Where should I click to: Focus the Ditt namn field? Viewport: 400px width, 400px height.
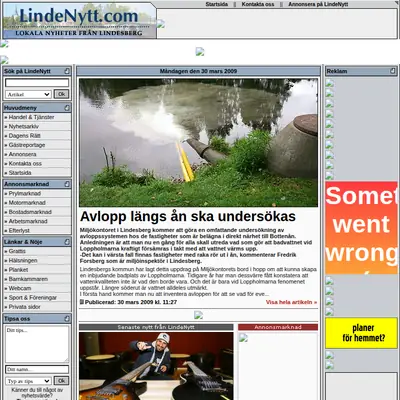tap(37, 369)
